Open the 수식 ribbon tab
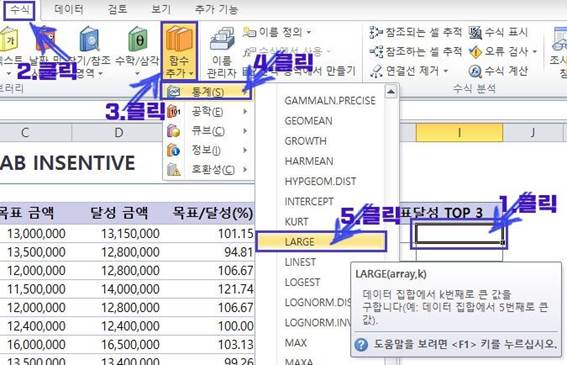The width and height of the screenshot is (567, 365). coord(20,10)
